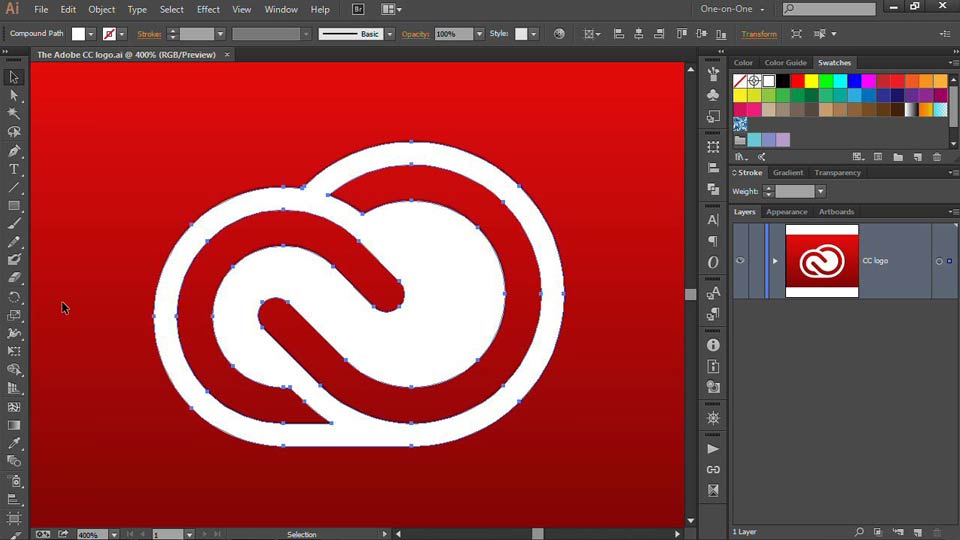
Task: Open the fill color dropdown arrow
Action: click(x=91, y=34)
